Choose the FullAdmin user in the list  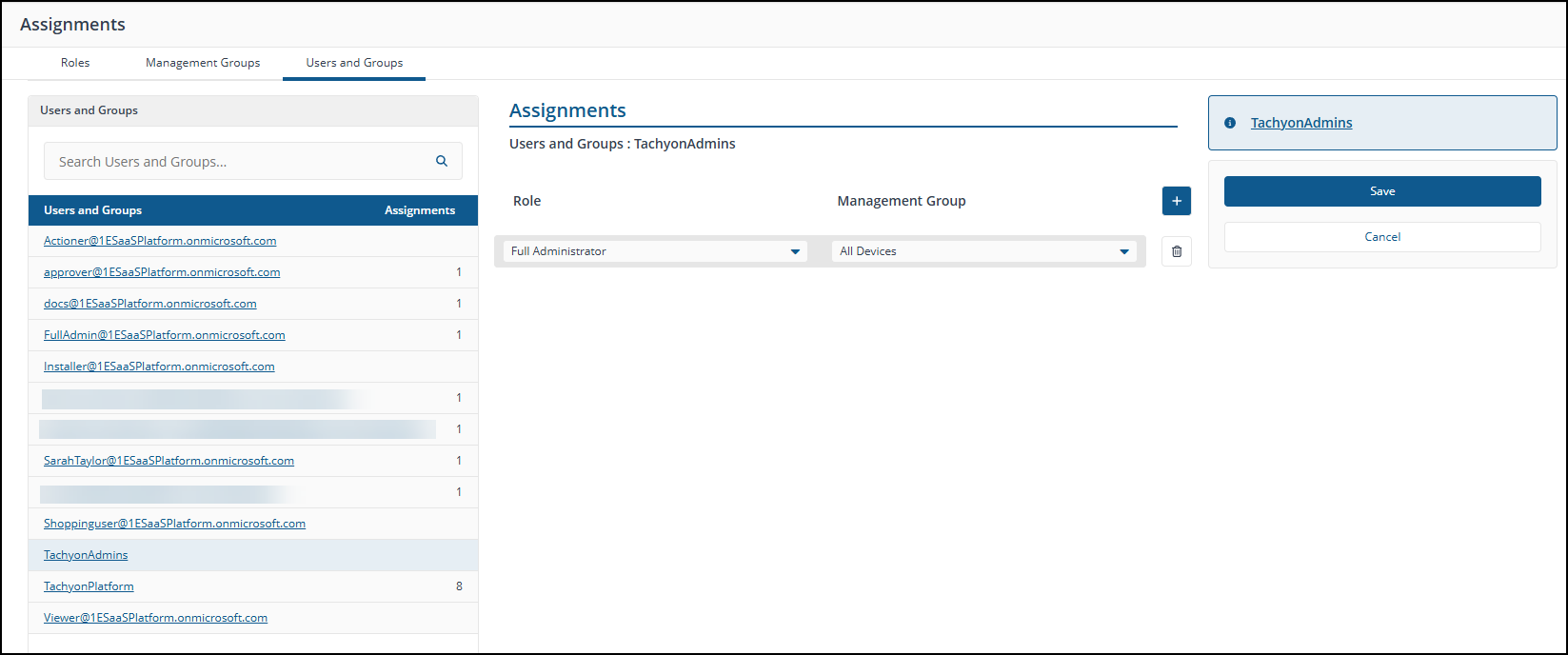[165, 335]
